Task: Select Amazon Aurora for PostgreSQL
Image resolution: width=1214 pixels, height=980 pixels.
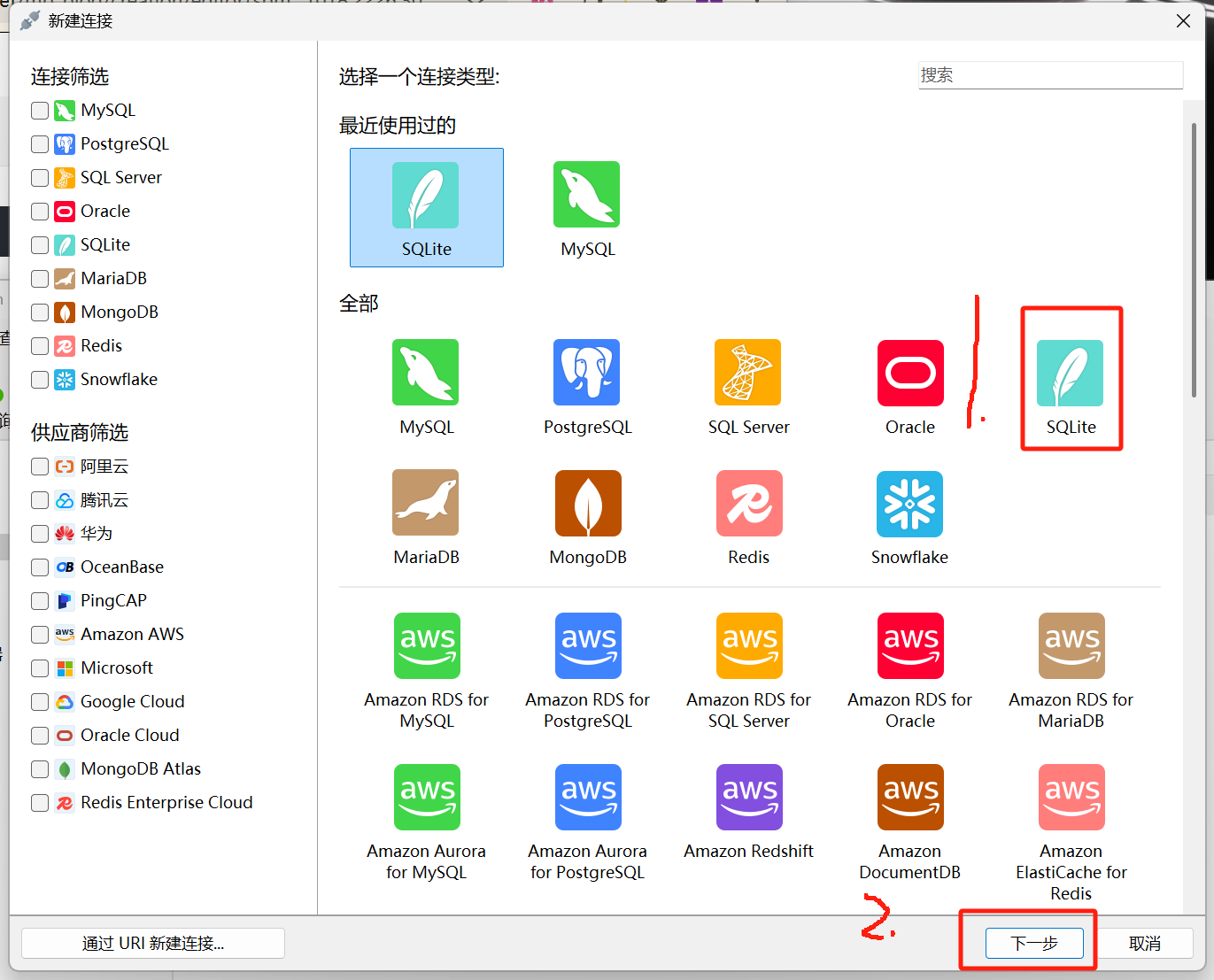Action: point(587,822)
